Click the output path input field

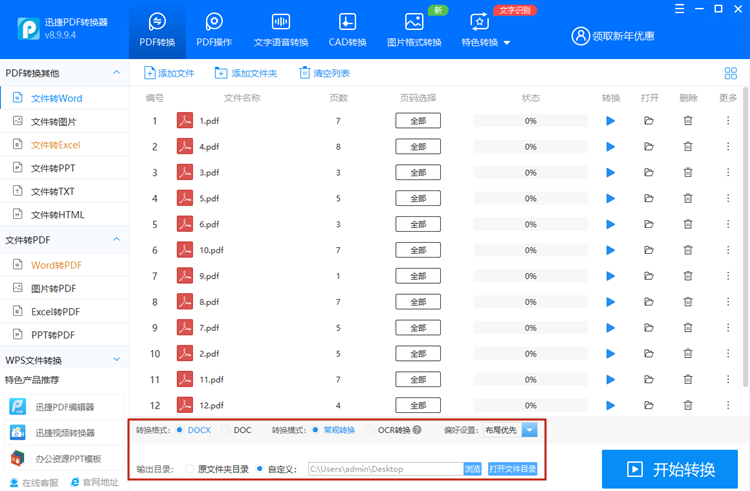386,469
